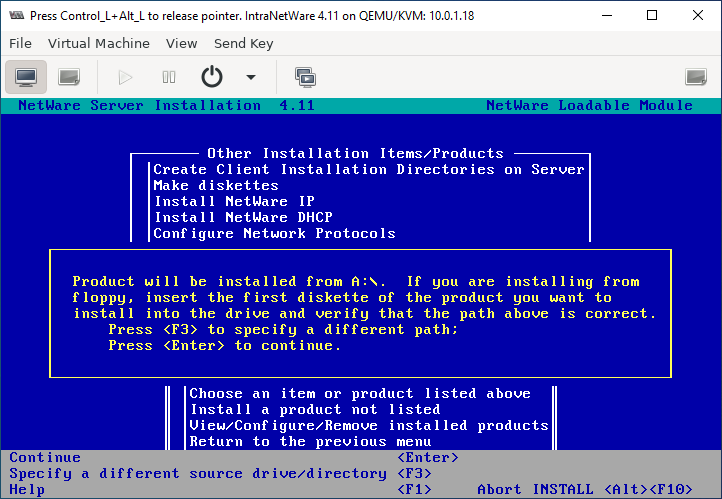The height and width of the screenshot is (499, 722).
Task: Show the graphical console view icon
Action: [26, 77]
